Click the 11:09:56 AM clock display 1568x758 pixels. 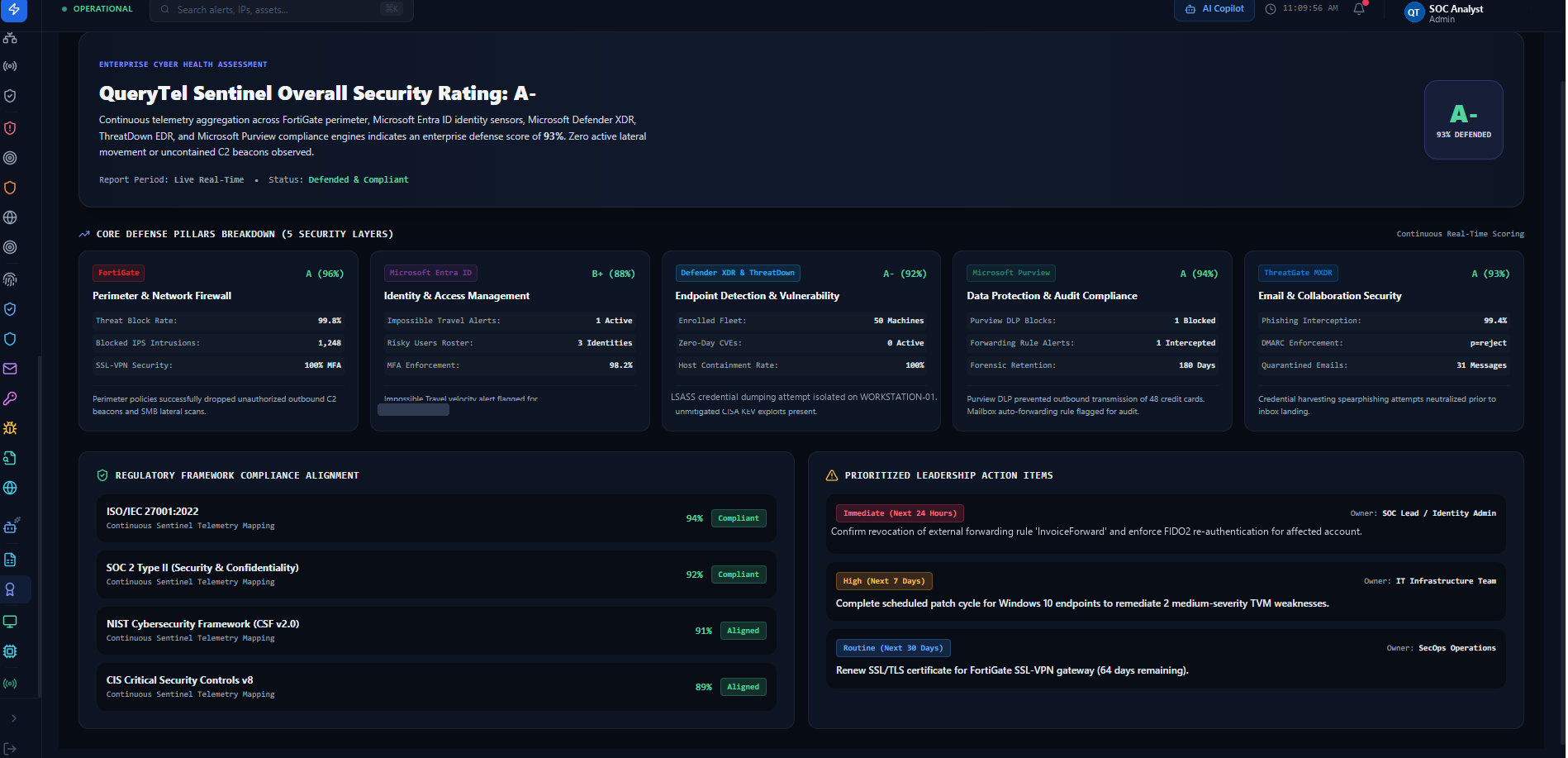[x=1302, y=8]
